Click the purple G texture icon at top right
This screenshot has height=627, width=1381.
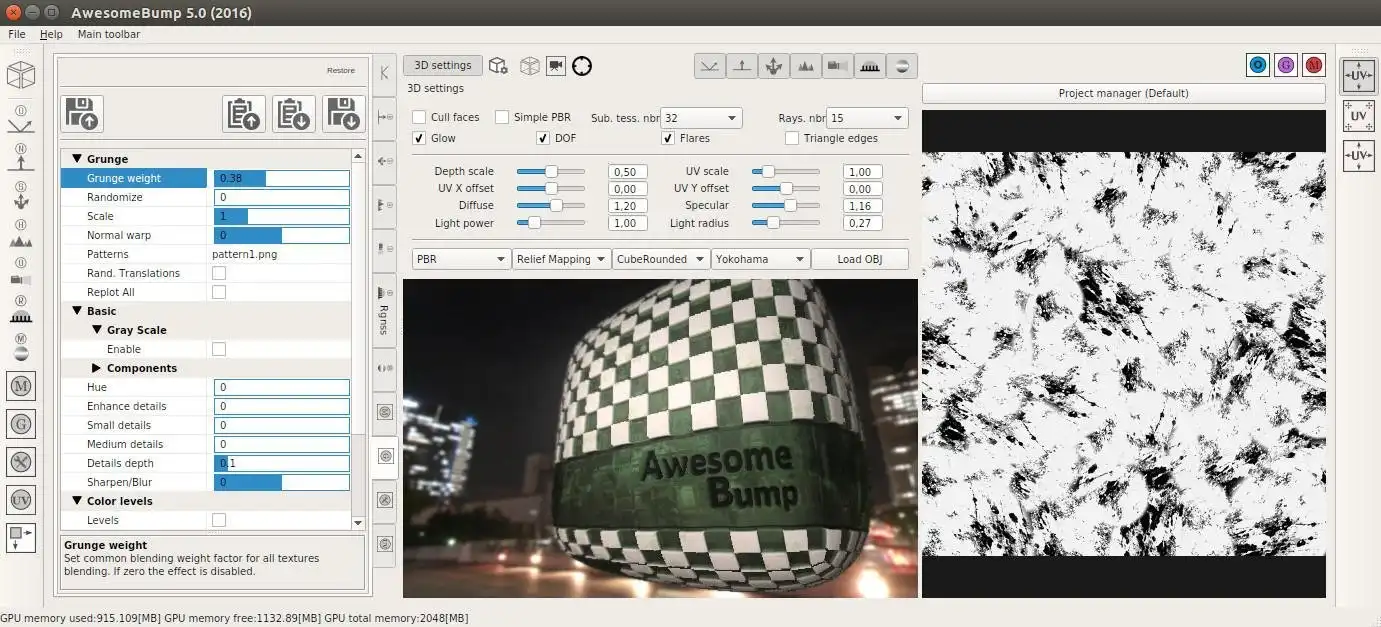point(1286,64)
